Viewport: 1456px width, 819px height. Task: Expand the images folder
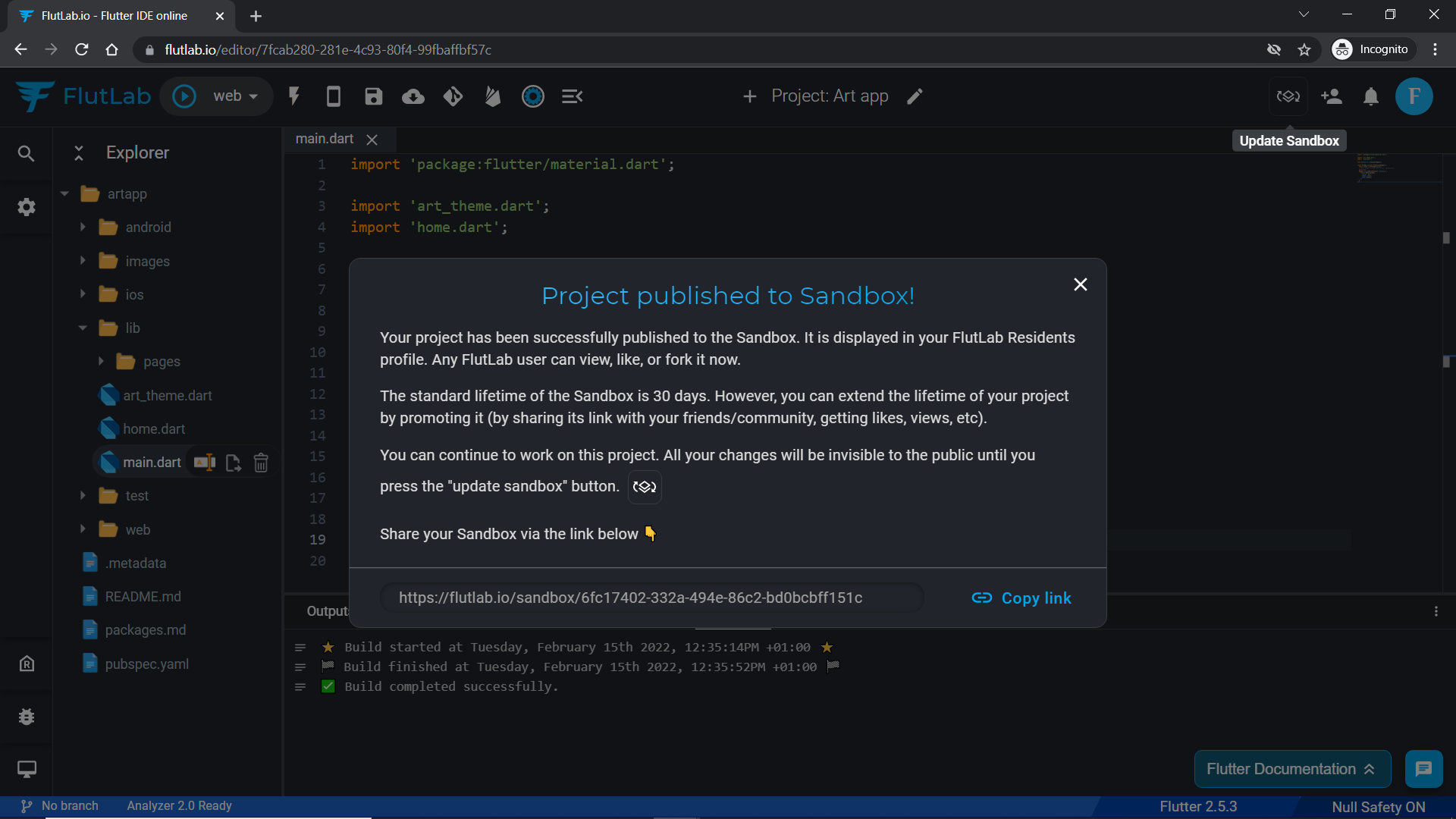(x=83, y=261)
